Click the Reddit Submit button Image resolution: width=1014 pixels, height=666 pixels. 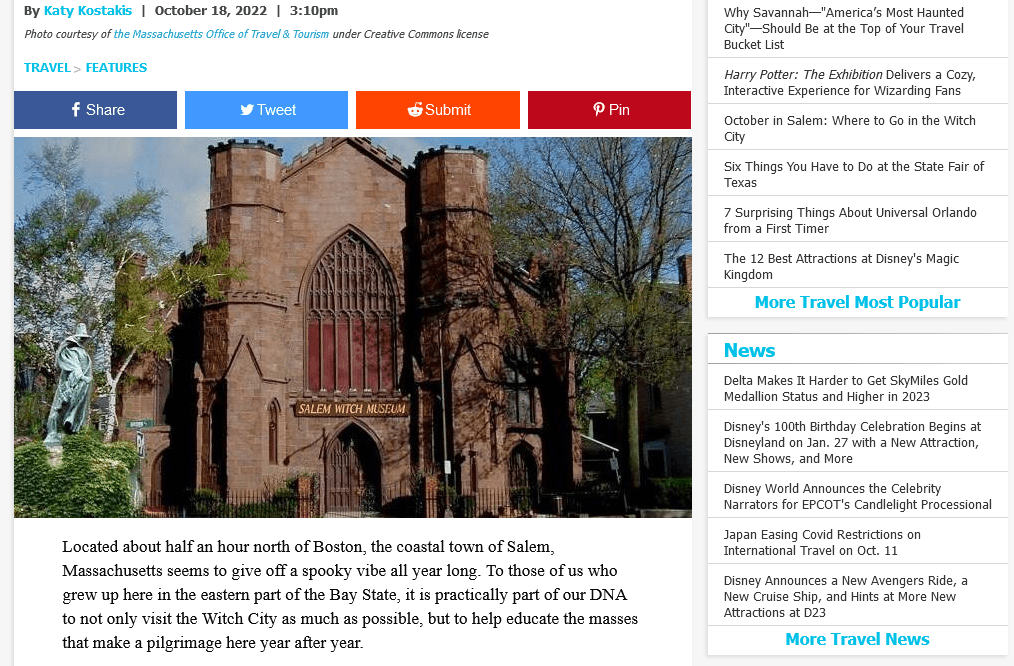[438, 110]
